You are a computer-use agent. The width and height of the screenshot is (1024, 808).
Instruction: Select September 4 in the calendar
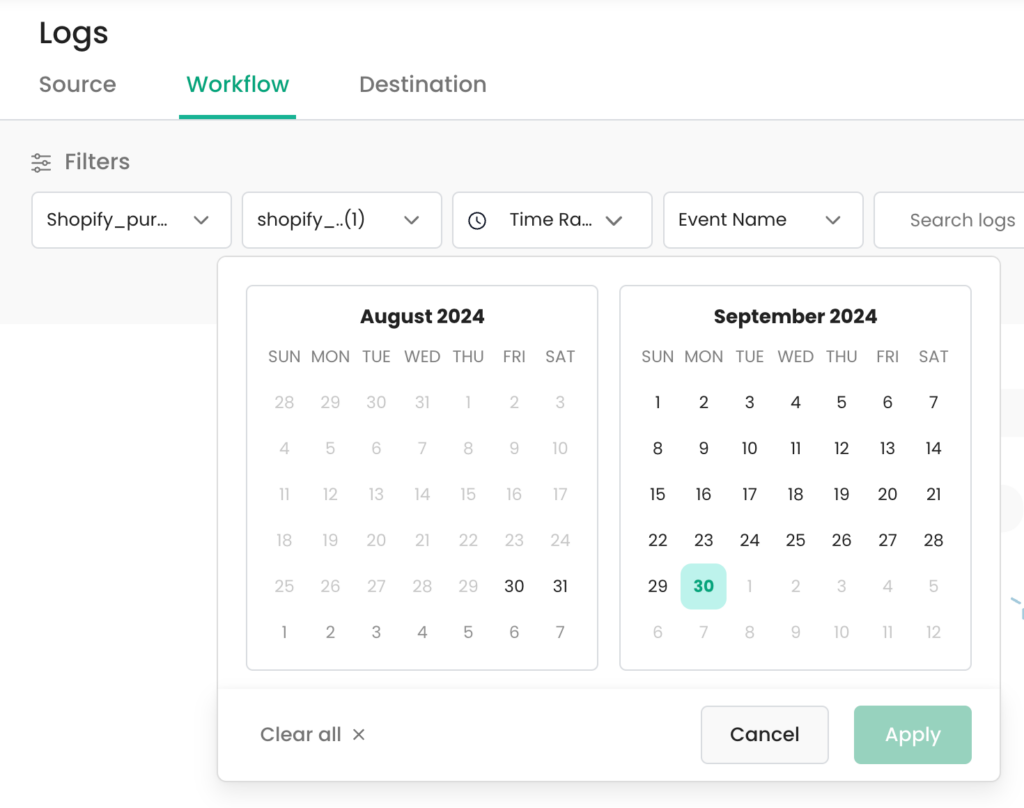(x=795, y=402)
